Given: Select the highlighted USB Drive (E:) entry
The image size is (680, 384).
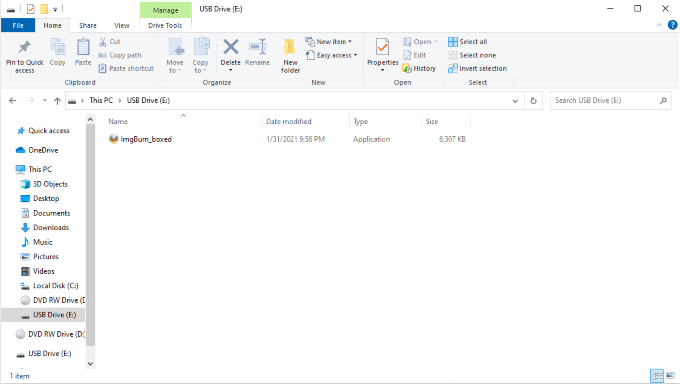Looking at the screenshot, I should point(43,315).
